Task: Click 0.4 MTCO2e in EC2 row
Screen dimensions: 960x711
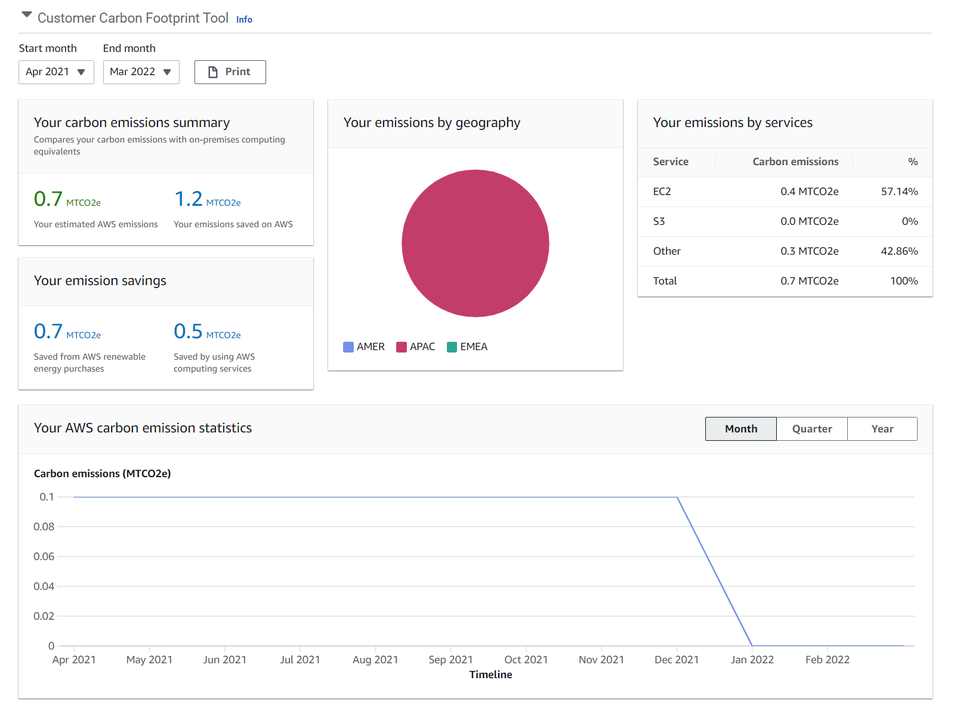Action: [809, 192]
